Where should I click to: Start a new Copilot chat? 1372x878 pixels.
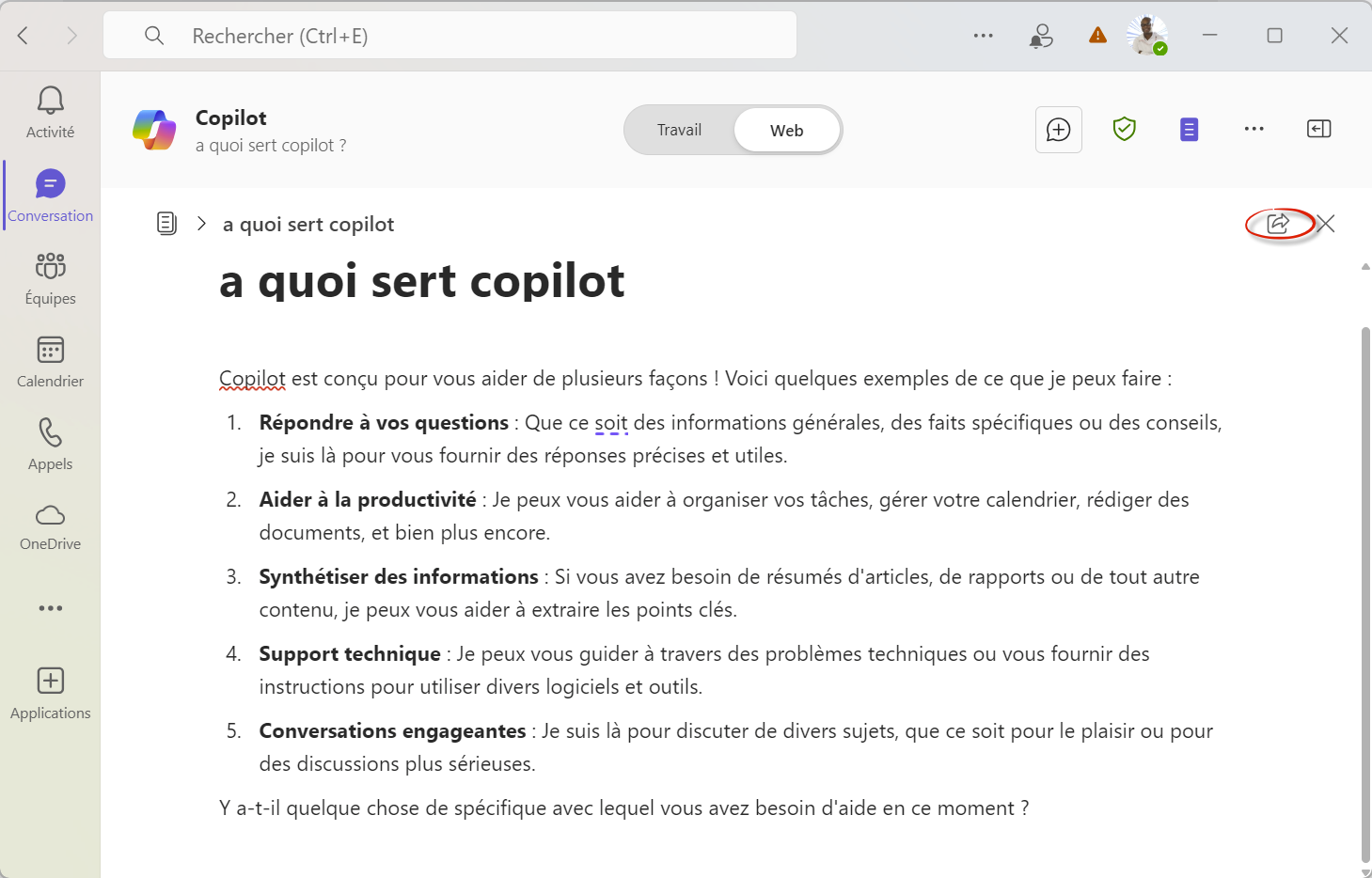point(1058,130)
